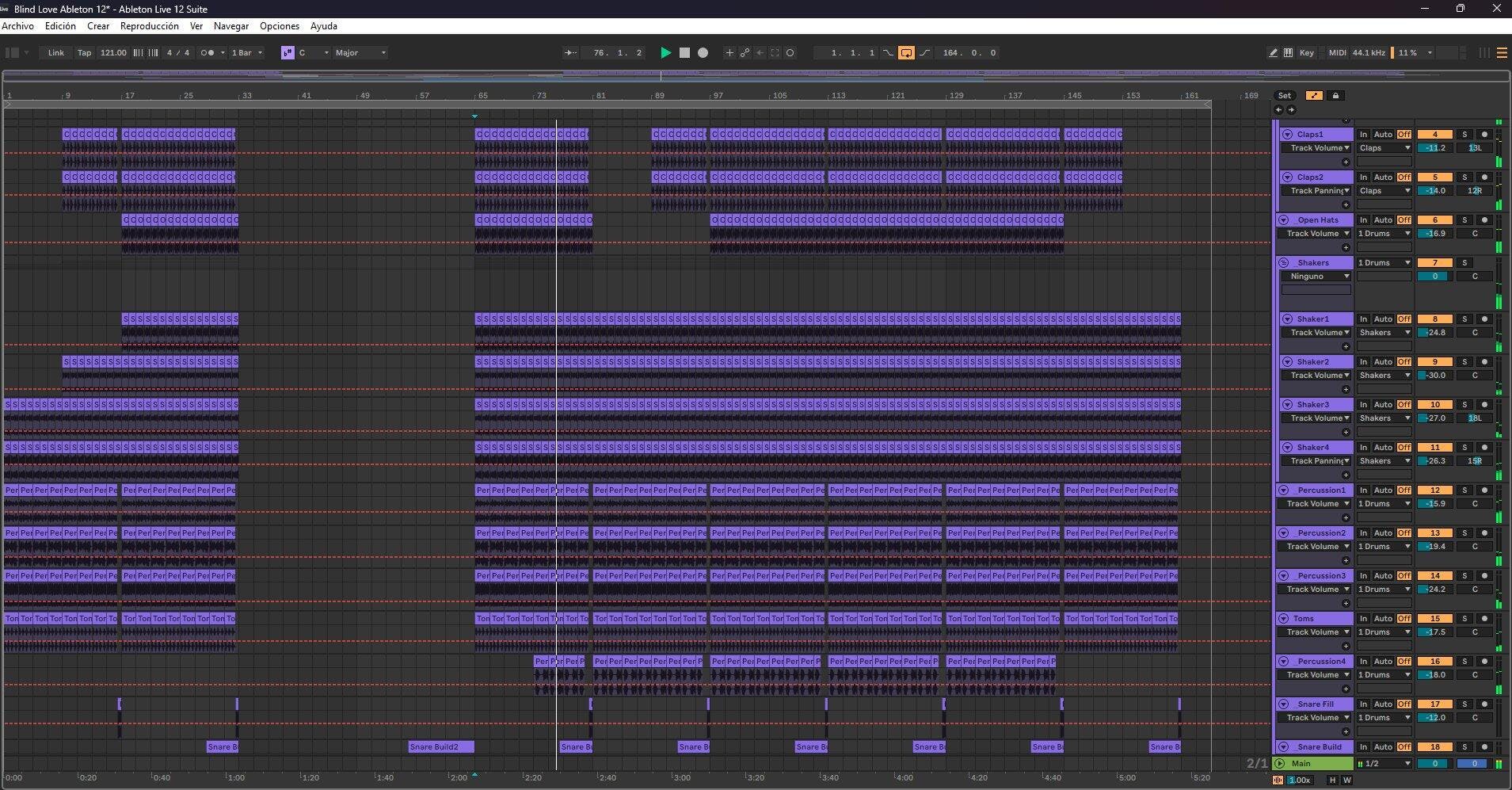Viewport: 1512px width, 790px height.
Task: Click the Tap tempo button
Action: [84, 53]
